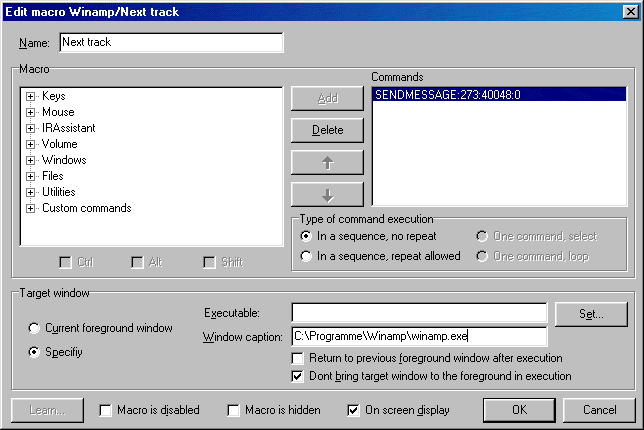
Task: Select the Volume label in the tree
Action: coord(60,144)
